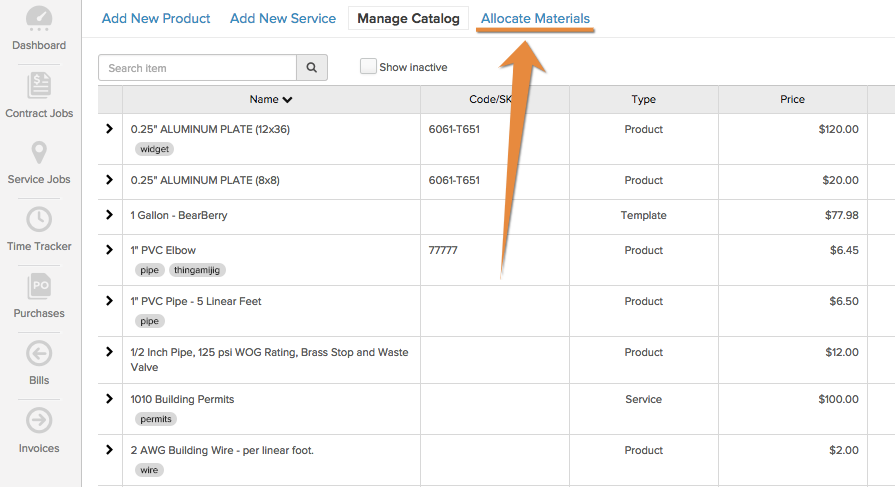Go to Contract Jobs icon
The image size is (895, 487).
(x=39, y=86)
